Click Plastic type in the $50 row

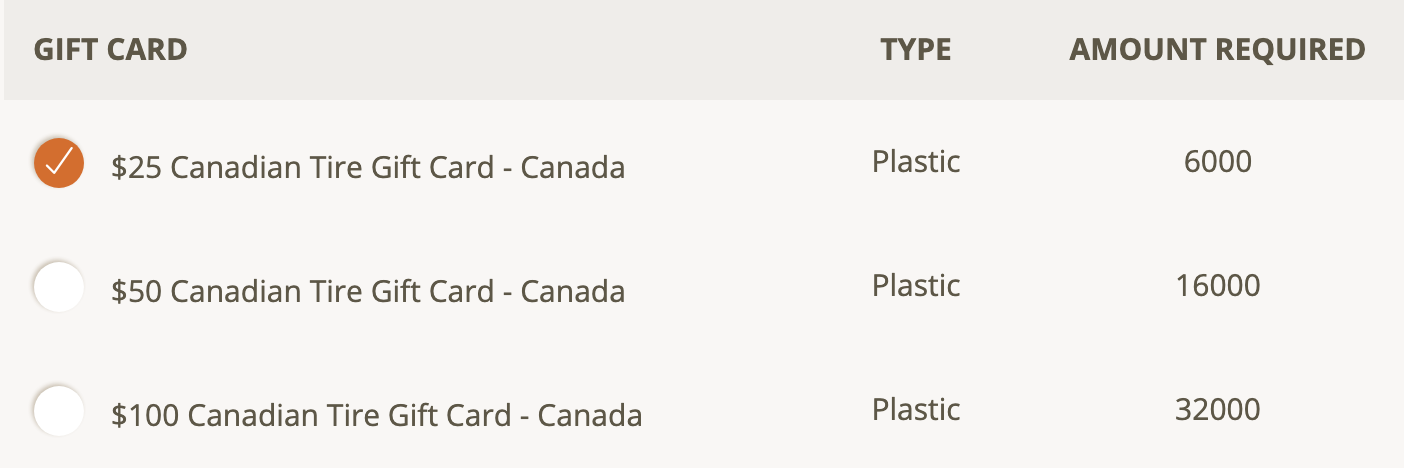[x=916, y=285]
